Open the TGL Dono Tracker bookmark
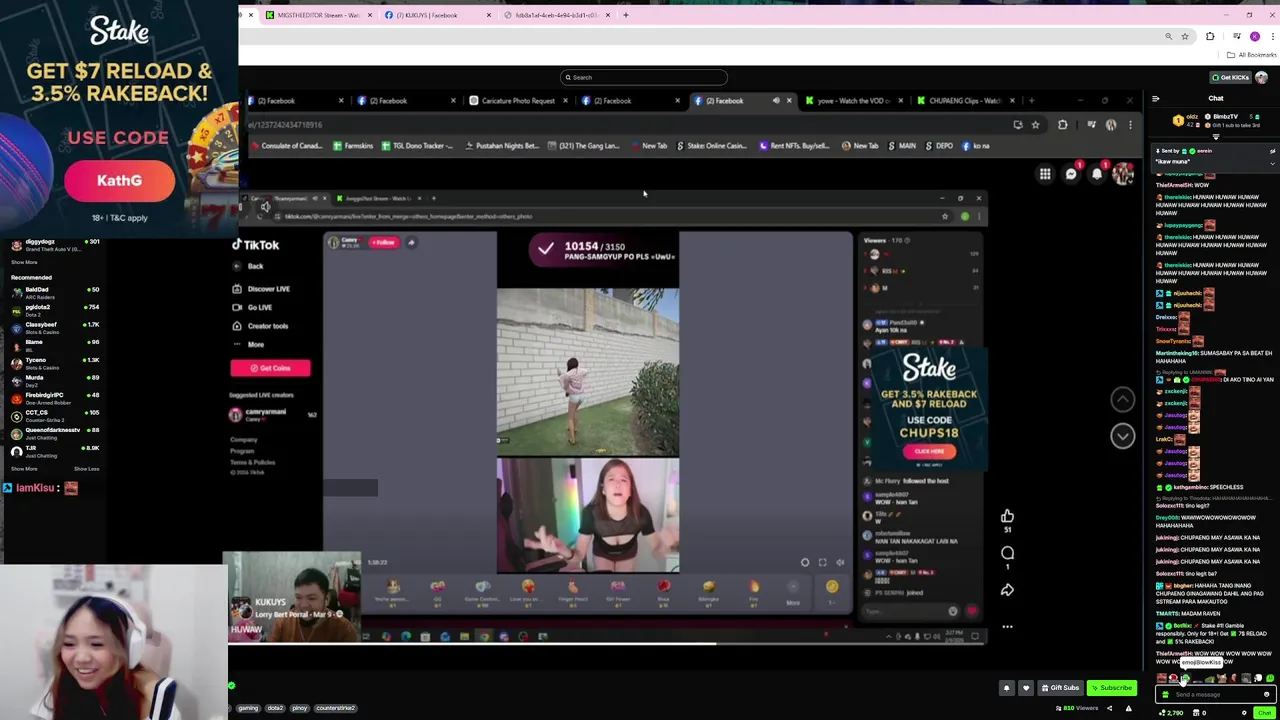Viewport: 1280px width, 720px height. pos(418,146)
